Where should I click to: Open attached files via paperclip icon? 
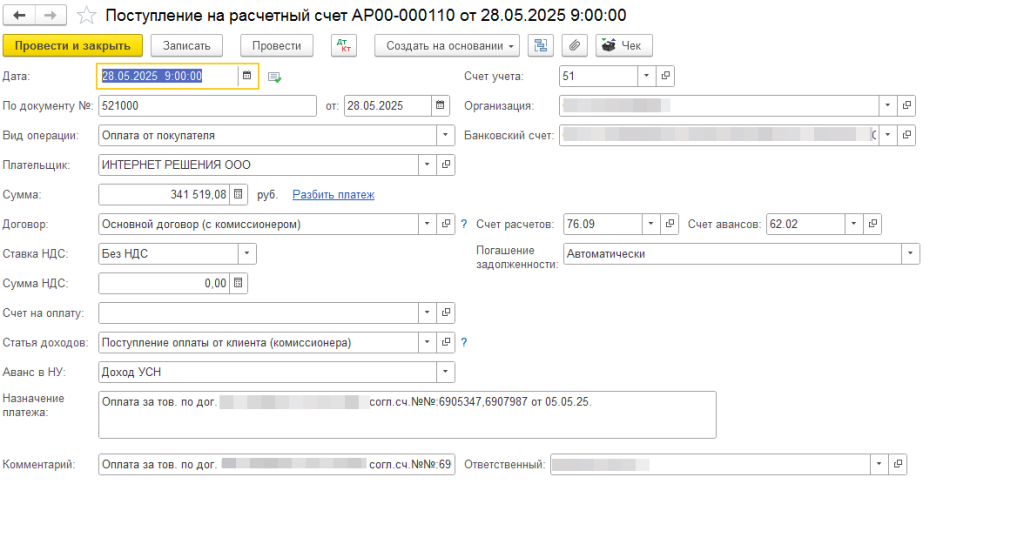[574, 45]
